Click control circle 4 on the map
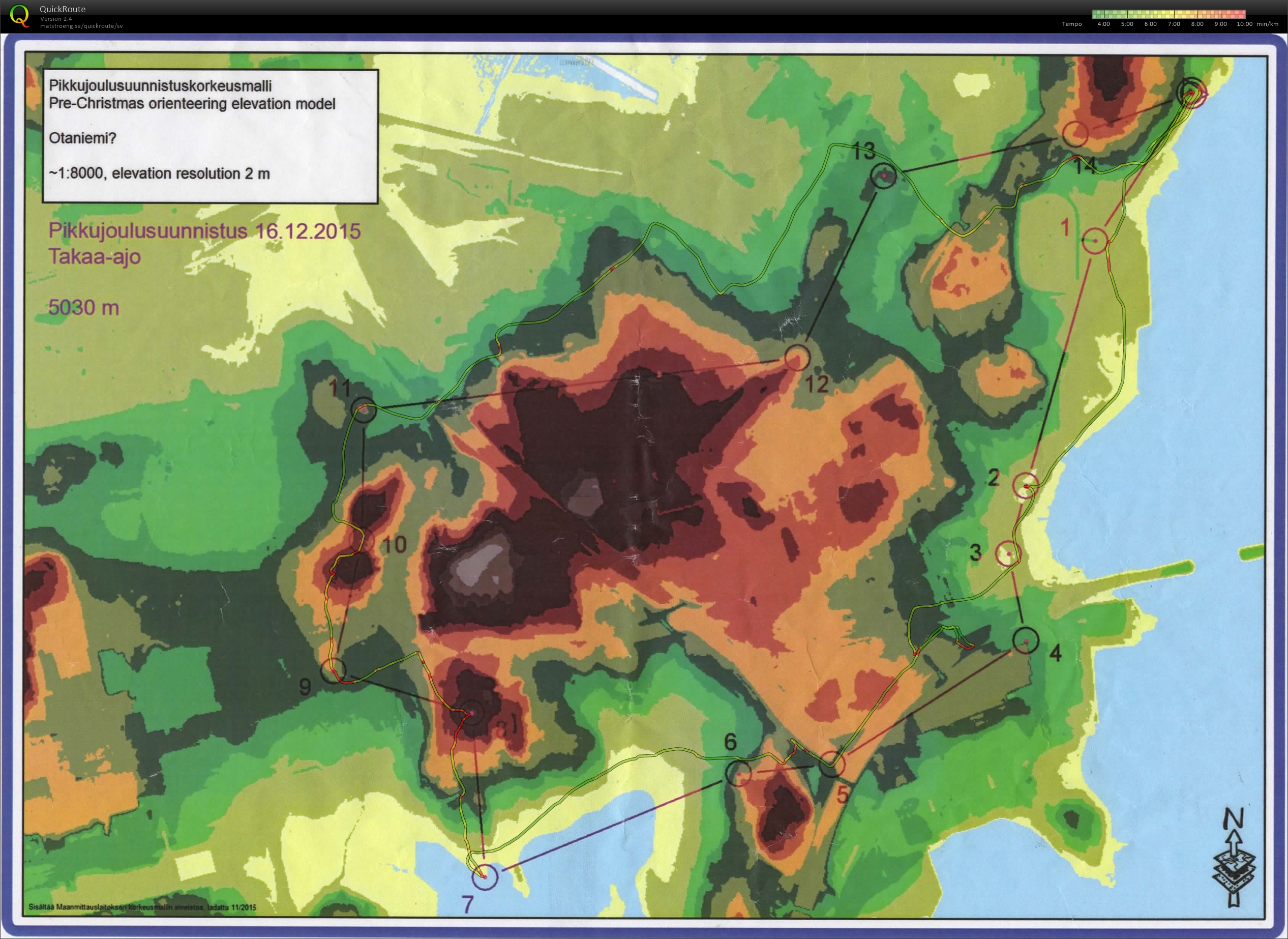The width and height of the screenshot is (1288, 939). [1026, 640]
